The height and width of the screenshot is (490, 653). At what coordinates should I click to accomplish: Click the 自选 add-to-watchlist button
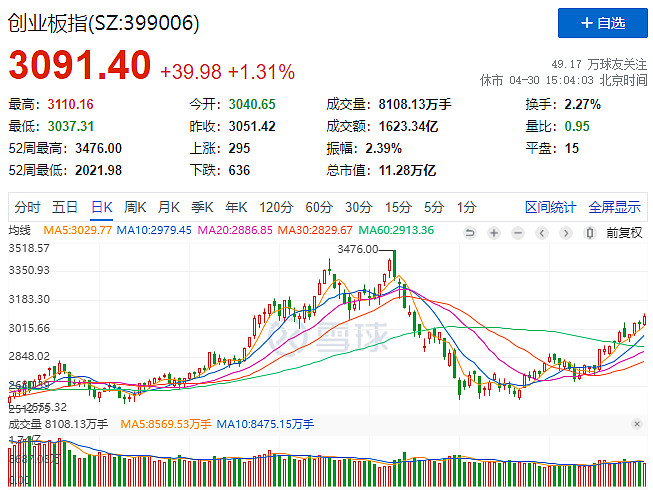(603, 23)
